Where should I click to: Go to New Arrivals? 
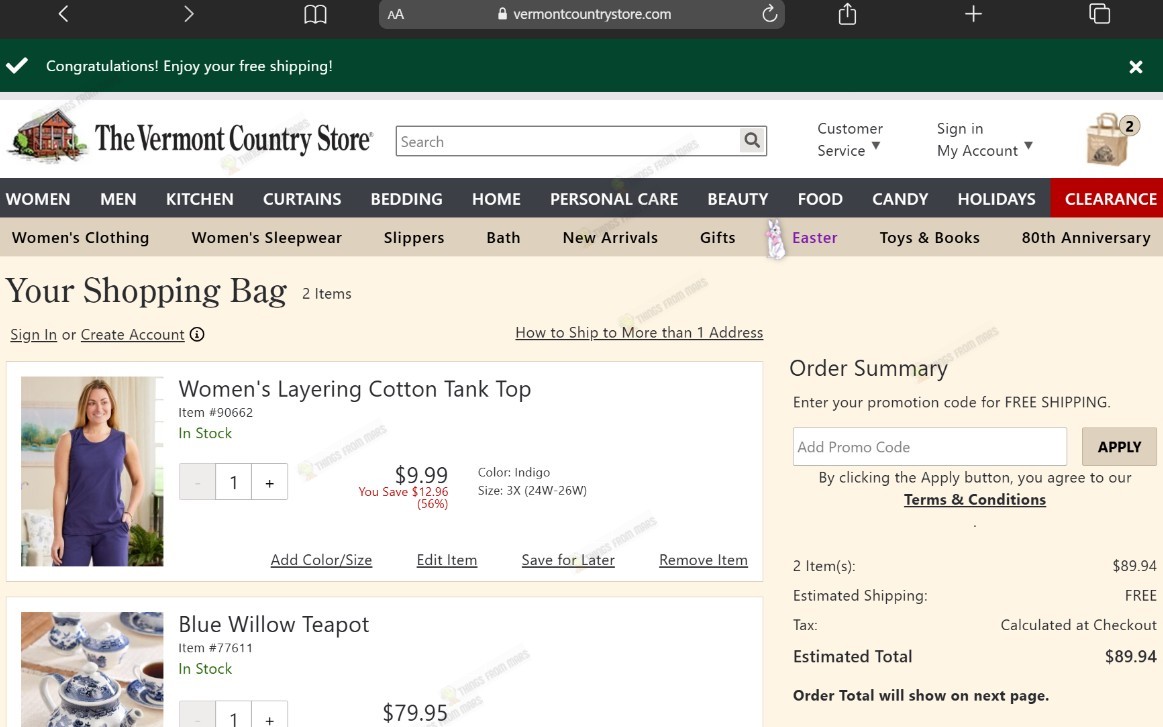coord(610,237)
